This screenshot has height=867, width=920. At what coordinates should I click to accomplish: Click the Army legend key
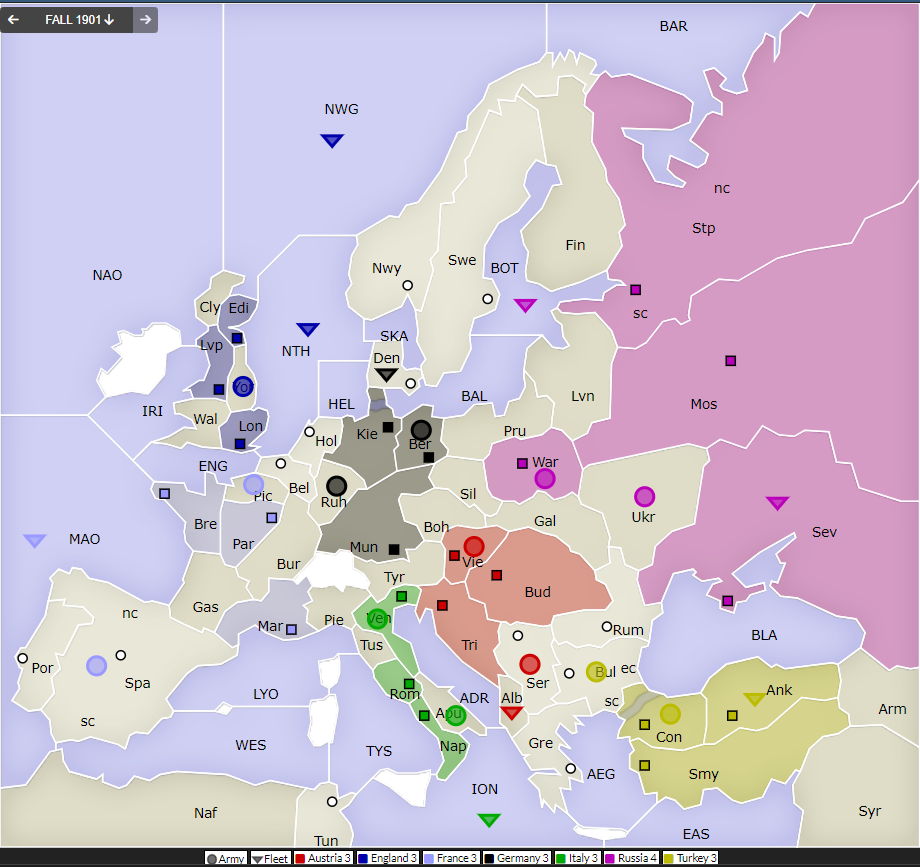pyautogui.click(x=225, y=858)
